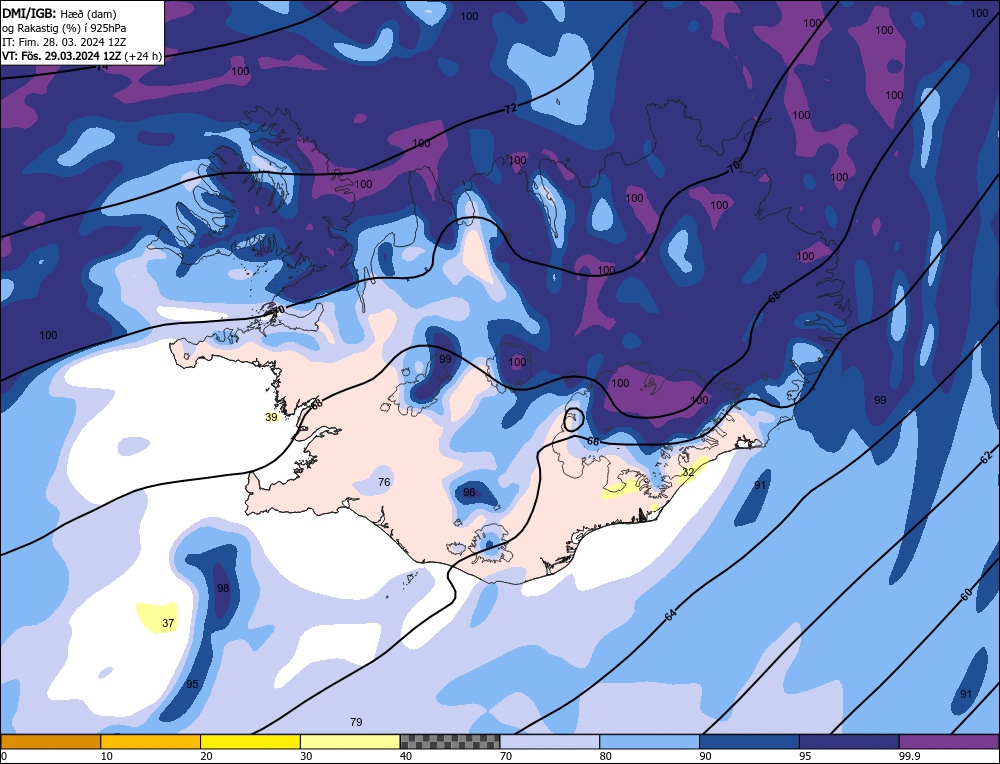This screenshot has height=764, width=1000.
Task: Pick the lavender 70–80 legend swatch
Action: click(550, 741)
